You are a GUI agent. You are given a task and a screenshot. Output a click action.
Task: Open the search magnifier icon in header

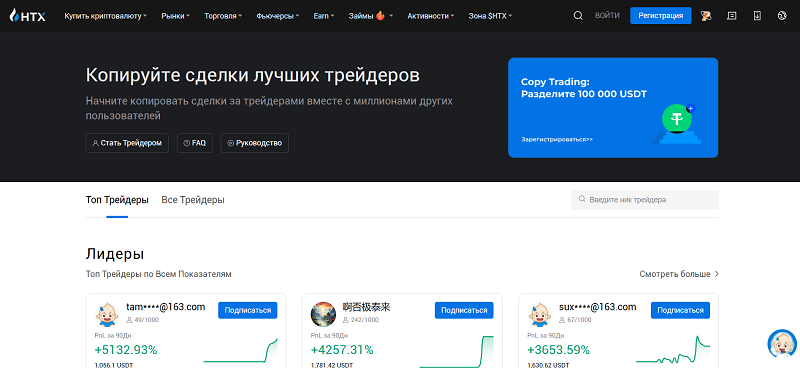[x=578, y=16]
